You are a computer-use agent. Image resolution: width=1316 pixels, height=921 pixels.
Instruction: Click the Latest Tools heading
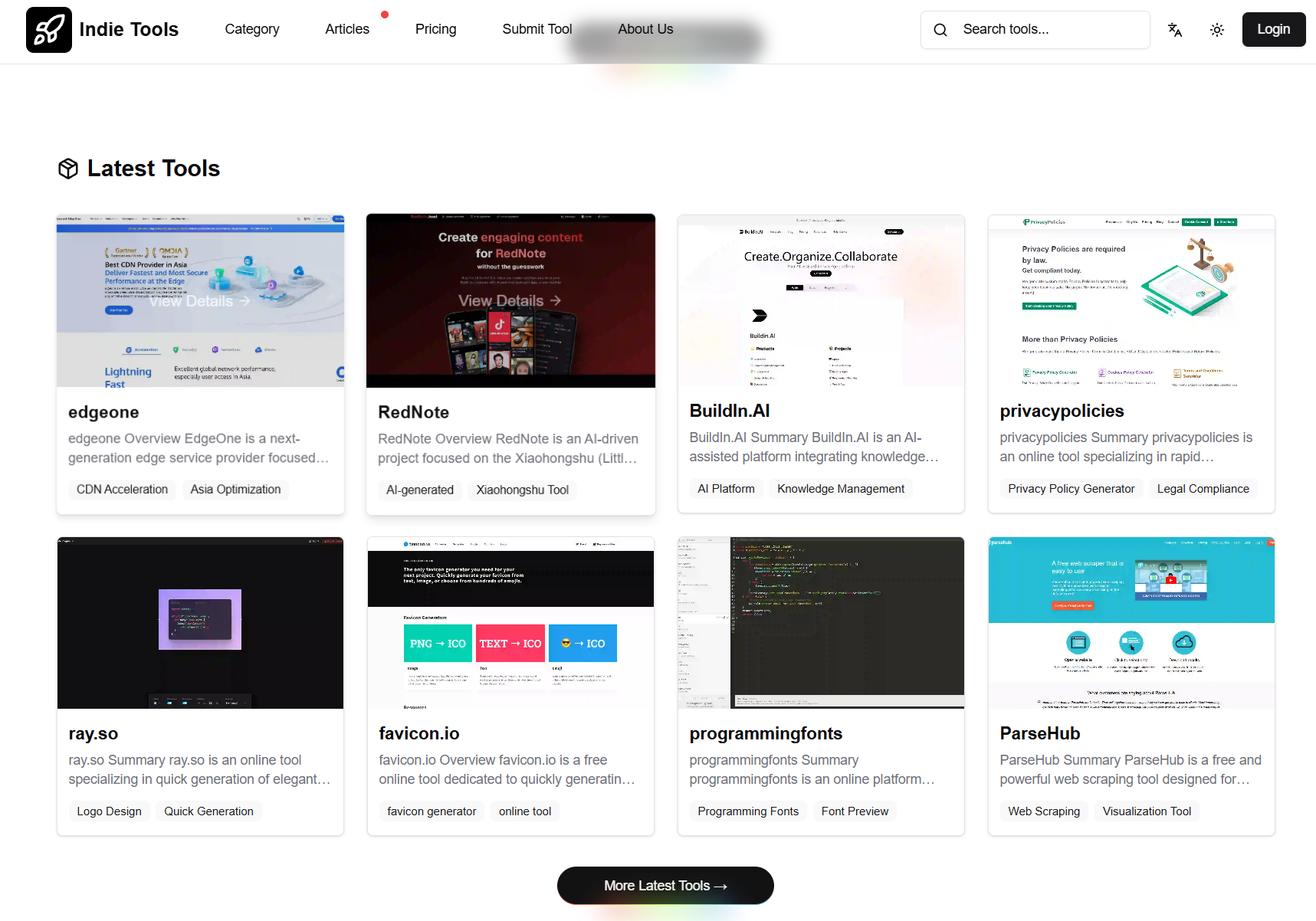[x=153, y=169]
